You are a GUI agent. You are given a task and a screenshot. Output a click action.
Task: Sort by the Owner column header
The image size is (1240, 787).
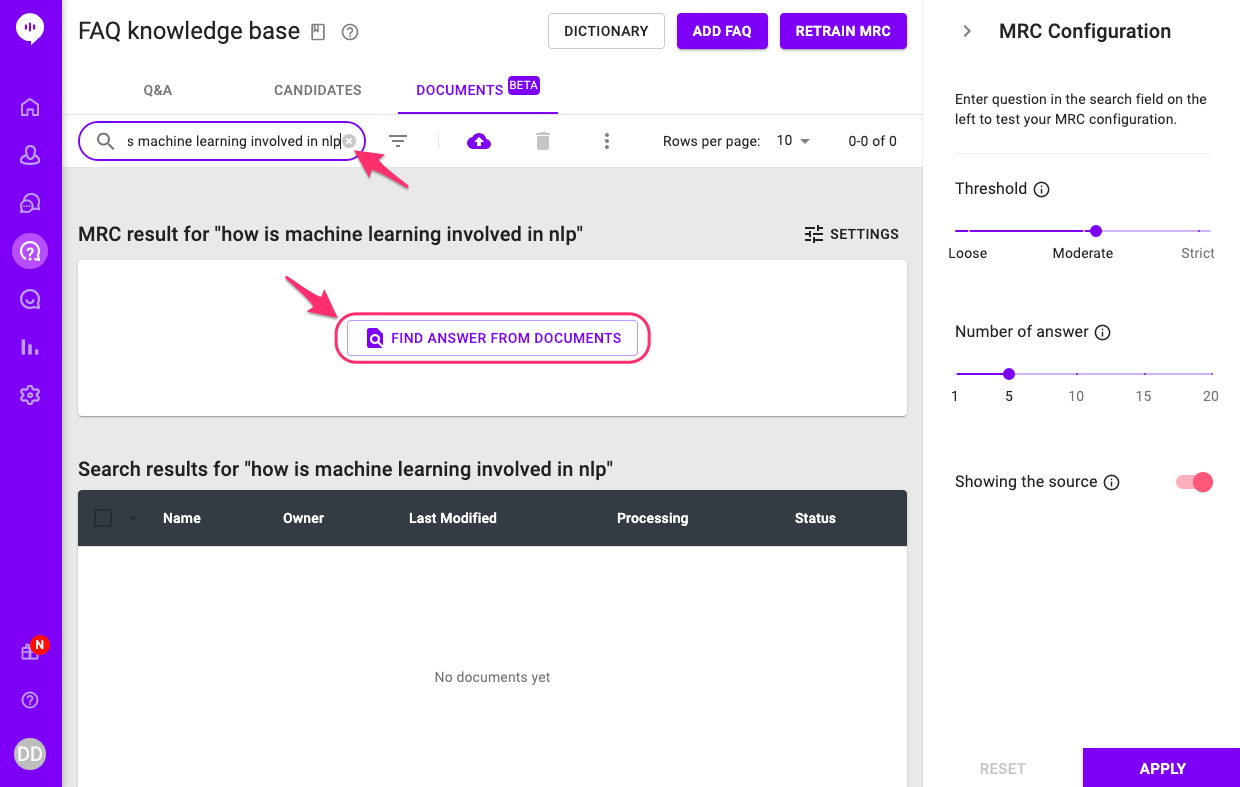(304, 518)
